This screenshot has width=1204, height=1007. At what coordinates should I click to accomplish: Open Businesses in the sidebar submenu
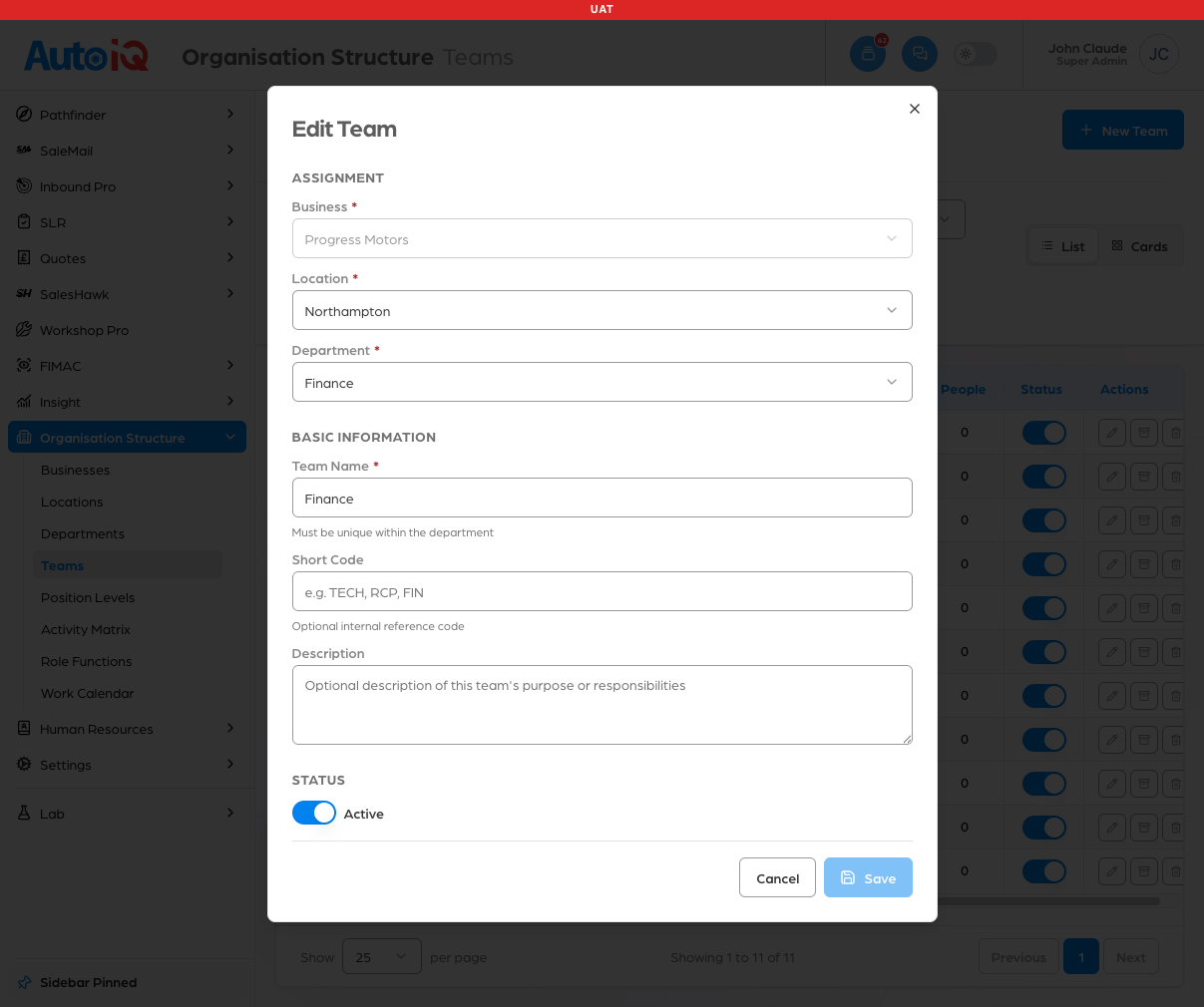point(76,470)
